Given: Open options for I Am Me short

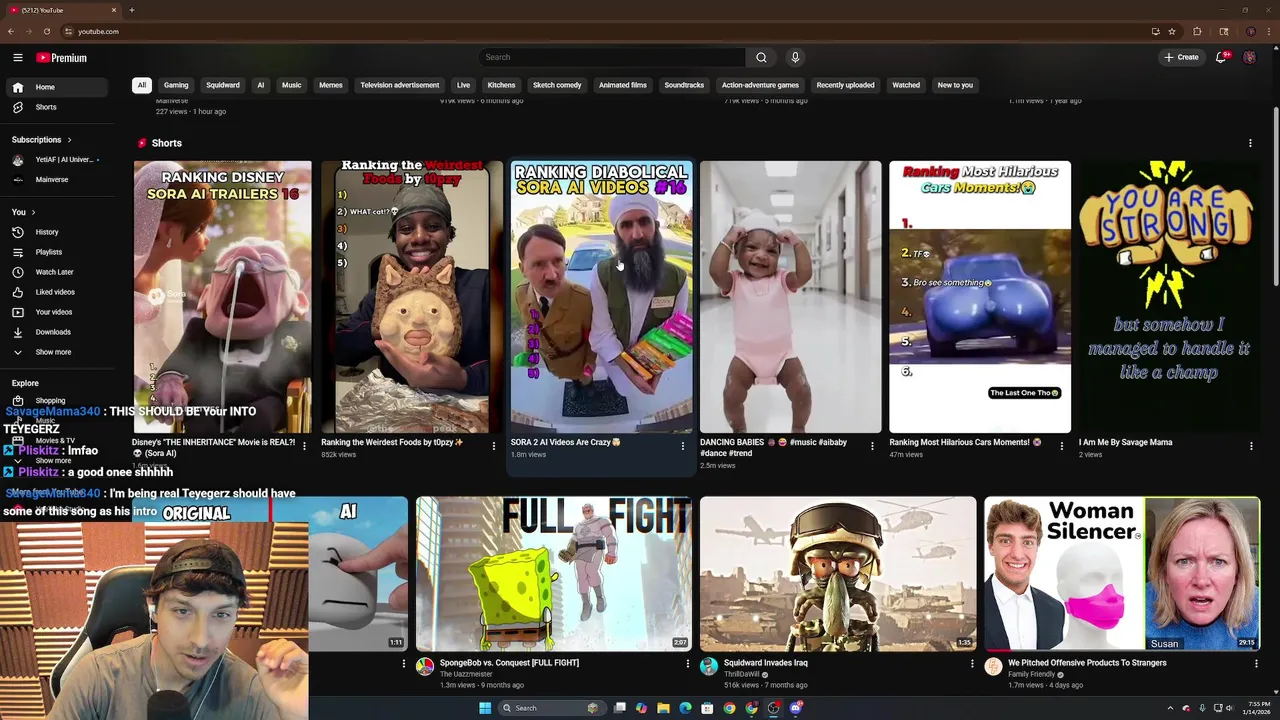Looking at the screenshot, I should 1251,446.
